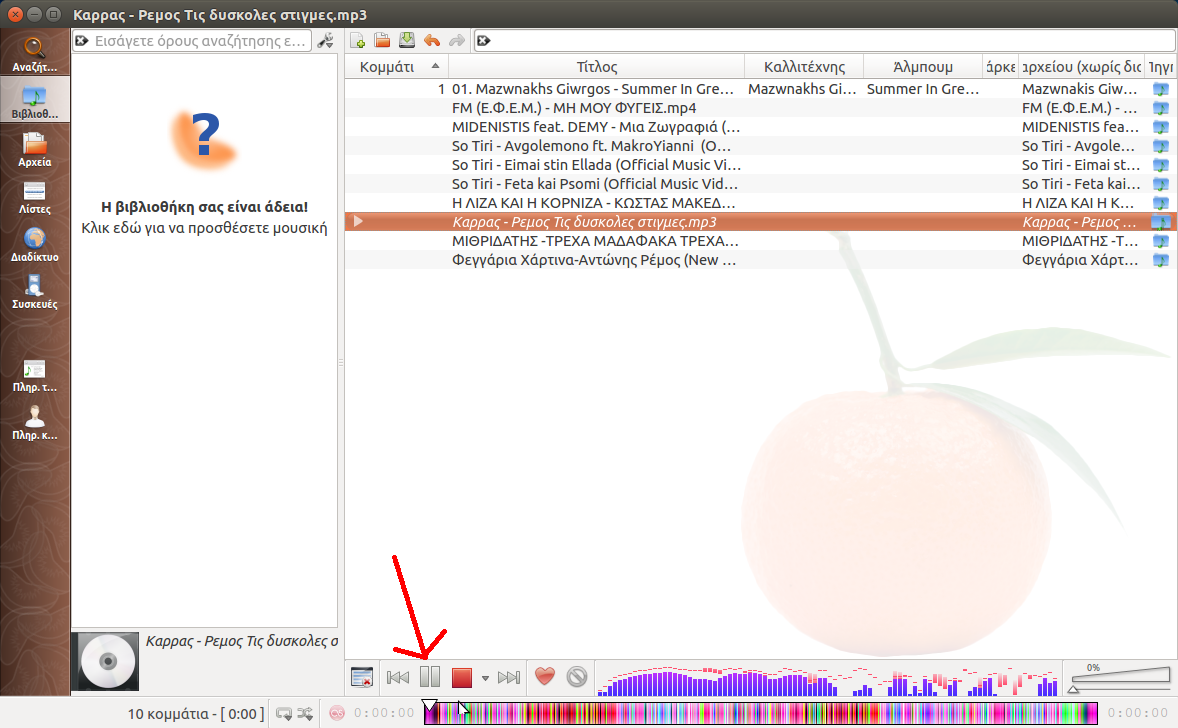Skip to next track
The height and width of the screenshot is (728, 1178).
509,678
